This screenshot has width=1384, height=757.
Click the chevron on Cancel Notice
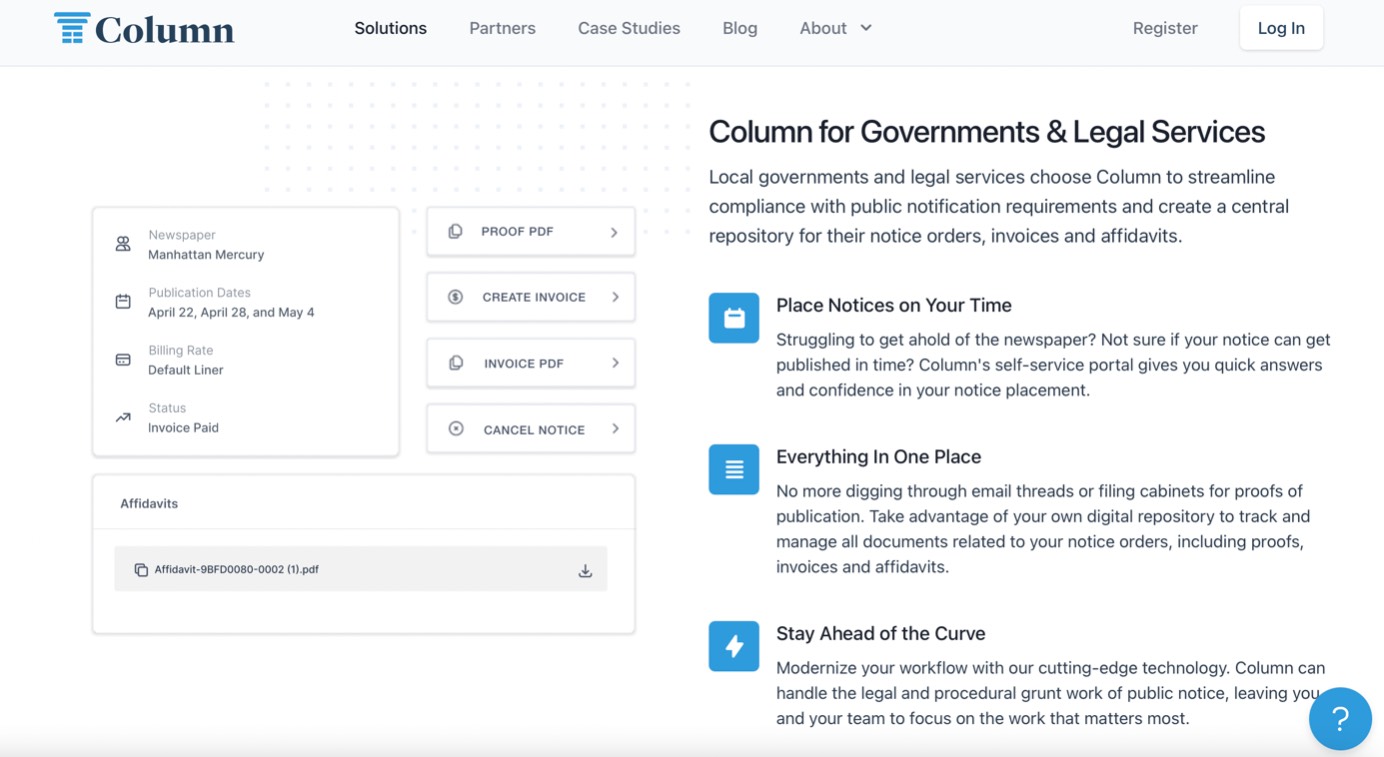pos(615,429)
